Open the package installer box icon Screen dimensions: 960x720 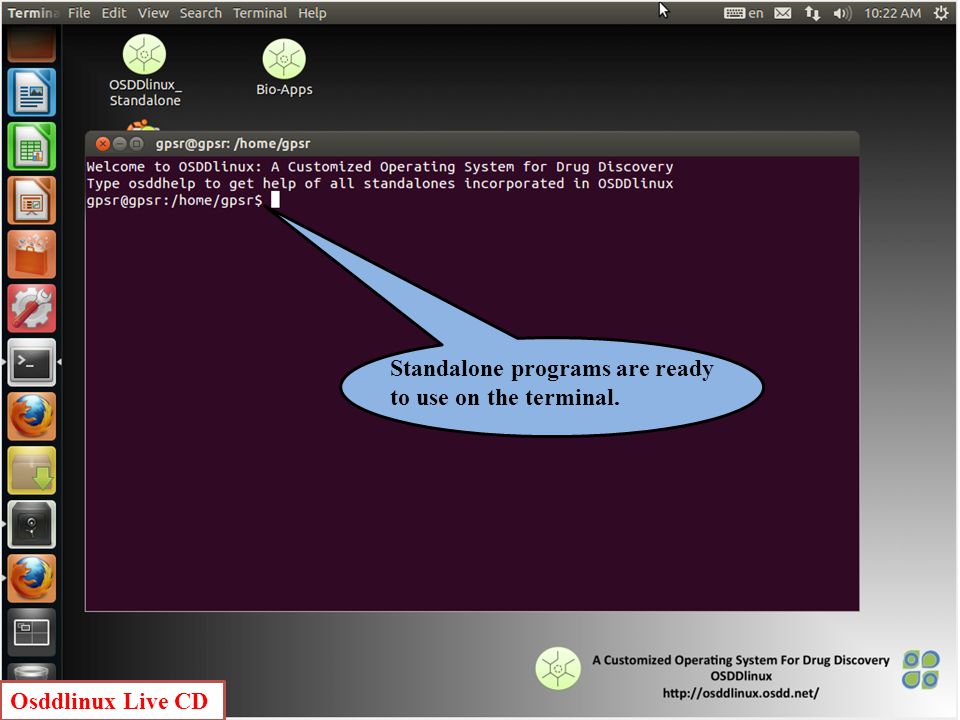click(x=32, y=470)
